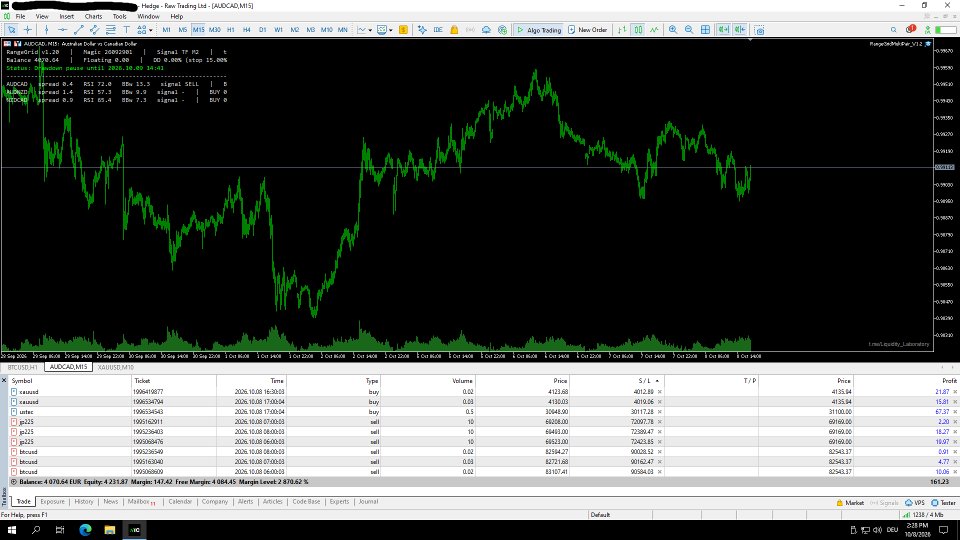This screenshot has width=960, height=540.
Task: Switch chart to H1 timeframe
Action: (230, 29)
